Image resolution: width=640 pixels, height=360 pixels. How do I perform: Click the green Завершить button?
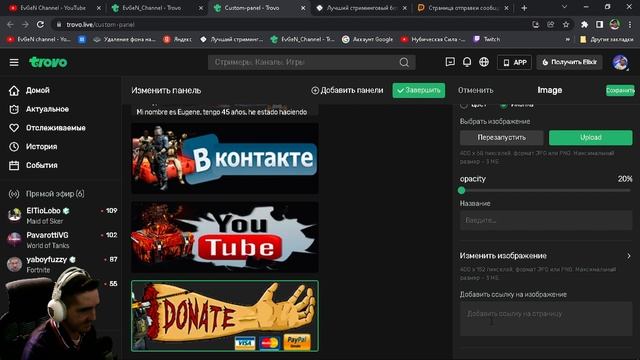(x=419, y=91)
